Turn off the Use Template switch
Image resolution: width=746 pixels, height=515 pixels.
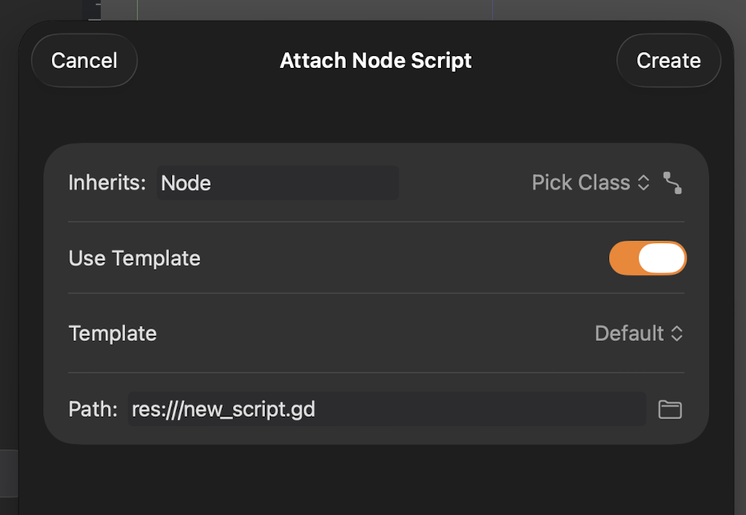(x=648, y=258)
